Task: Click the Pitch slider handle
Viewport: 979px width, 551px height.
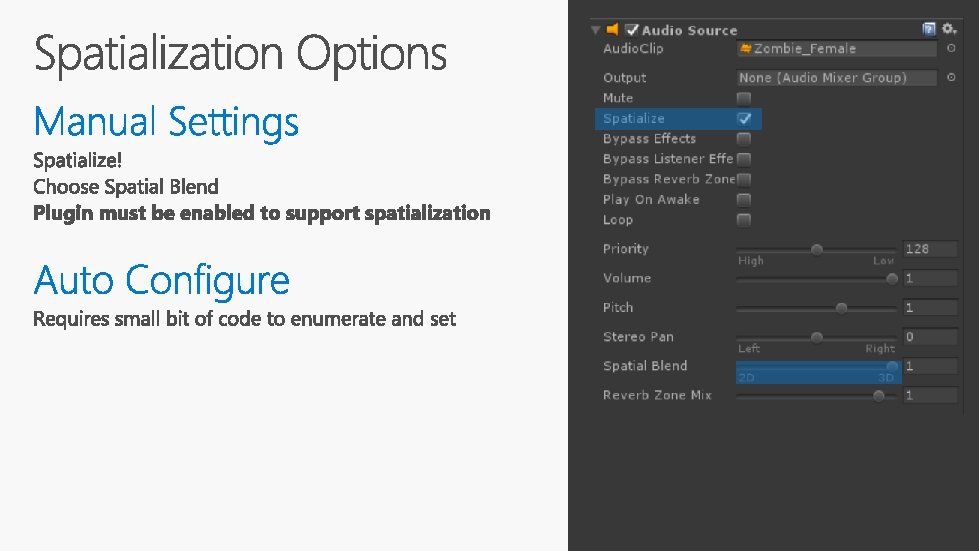Action: coord(841,308)
